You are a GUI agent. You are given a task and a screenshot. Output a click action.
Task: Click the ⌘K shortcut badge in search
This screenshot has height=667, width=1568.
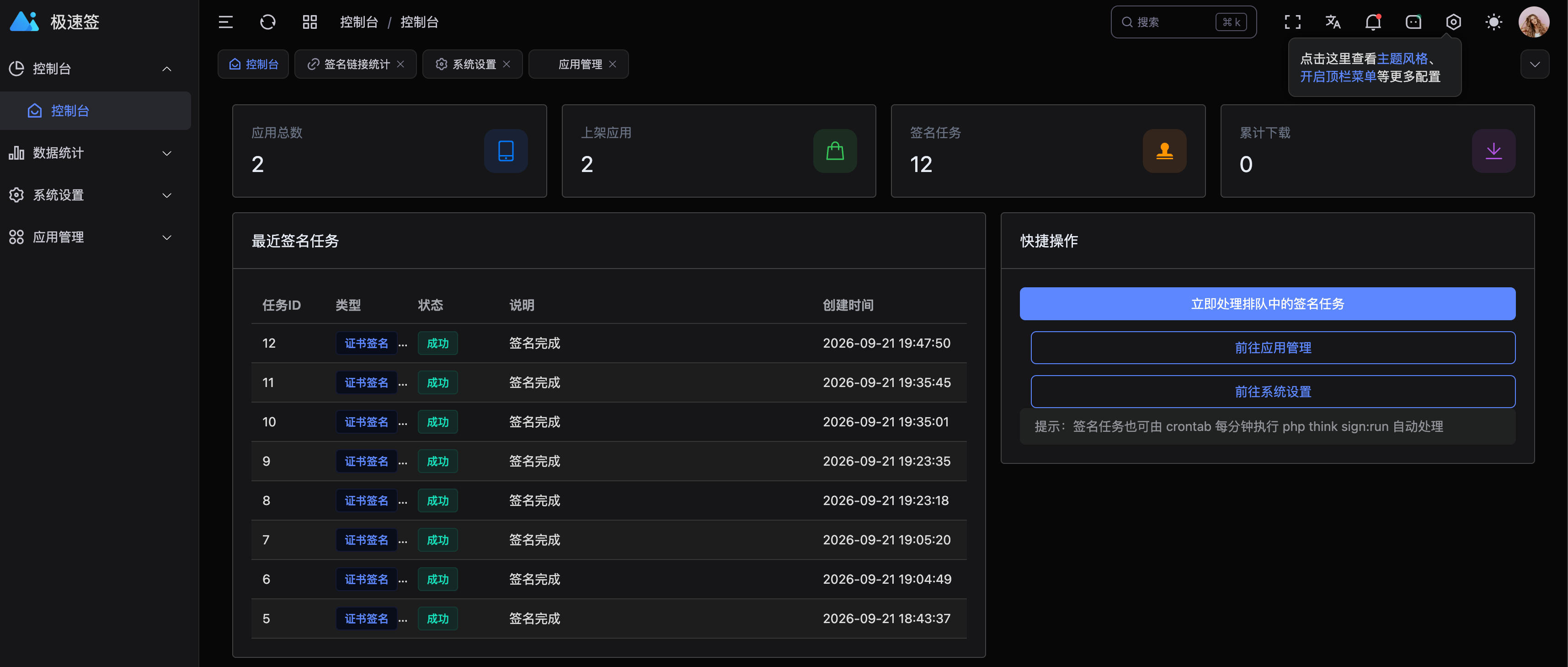tap(1231, 22)
